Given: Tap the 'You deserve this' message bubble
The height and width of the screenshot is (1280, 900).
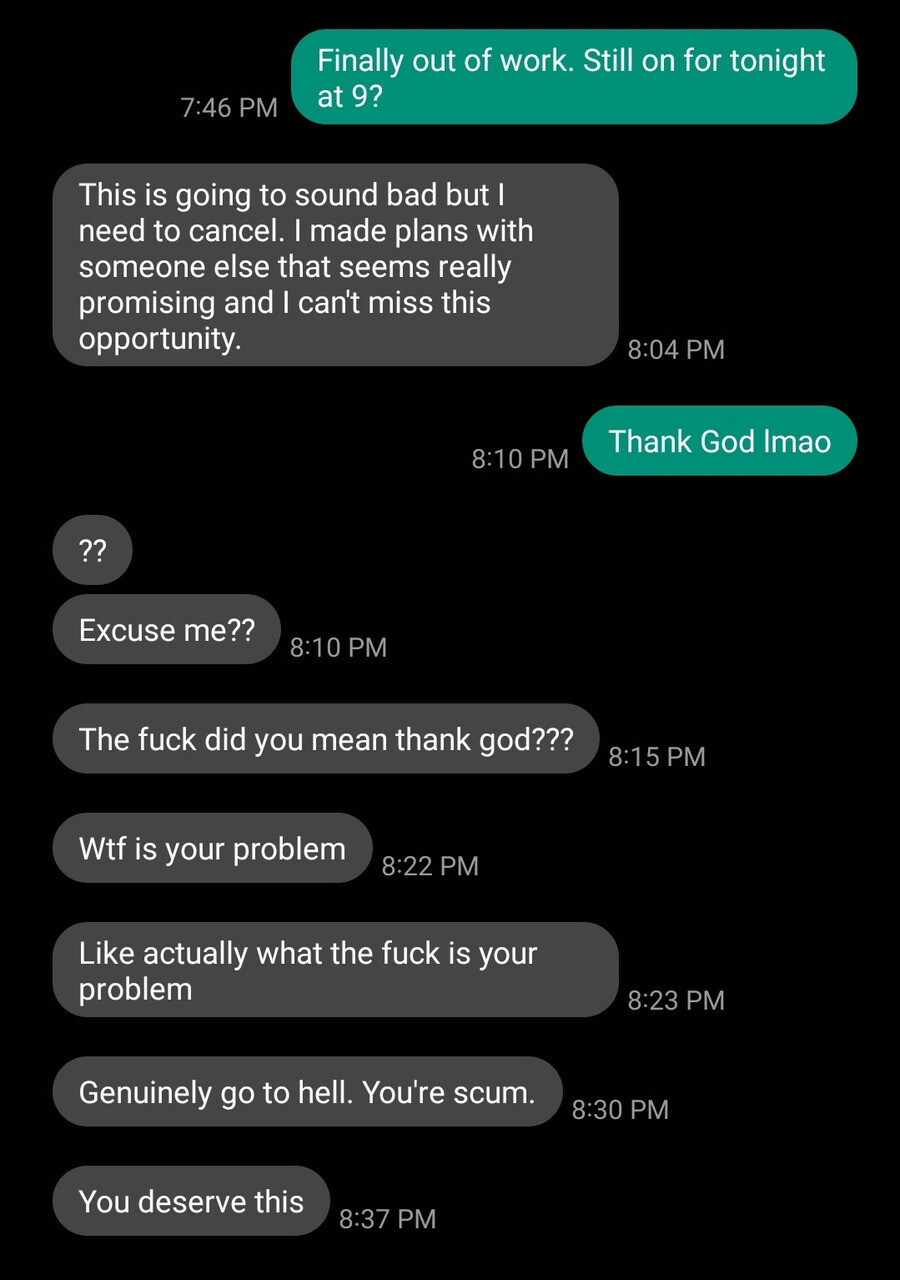Looking at the screenshot, I should pos(191,1201).
